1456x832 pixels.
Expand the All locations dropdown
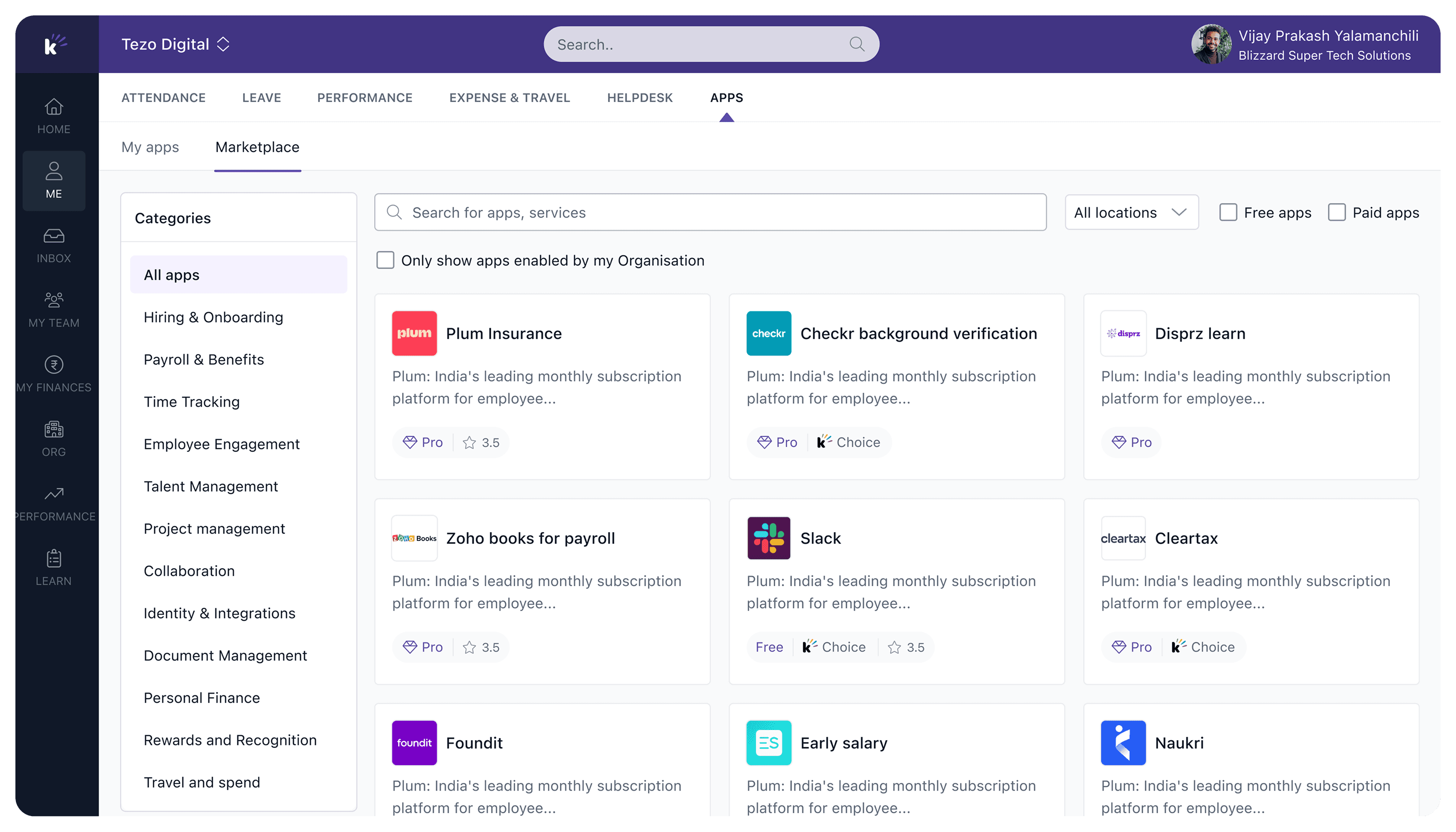[1131, 213]
